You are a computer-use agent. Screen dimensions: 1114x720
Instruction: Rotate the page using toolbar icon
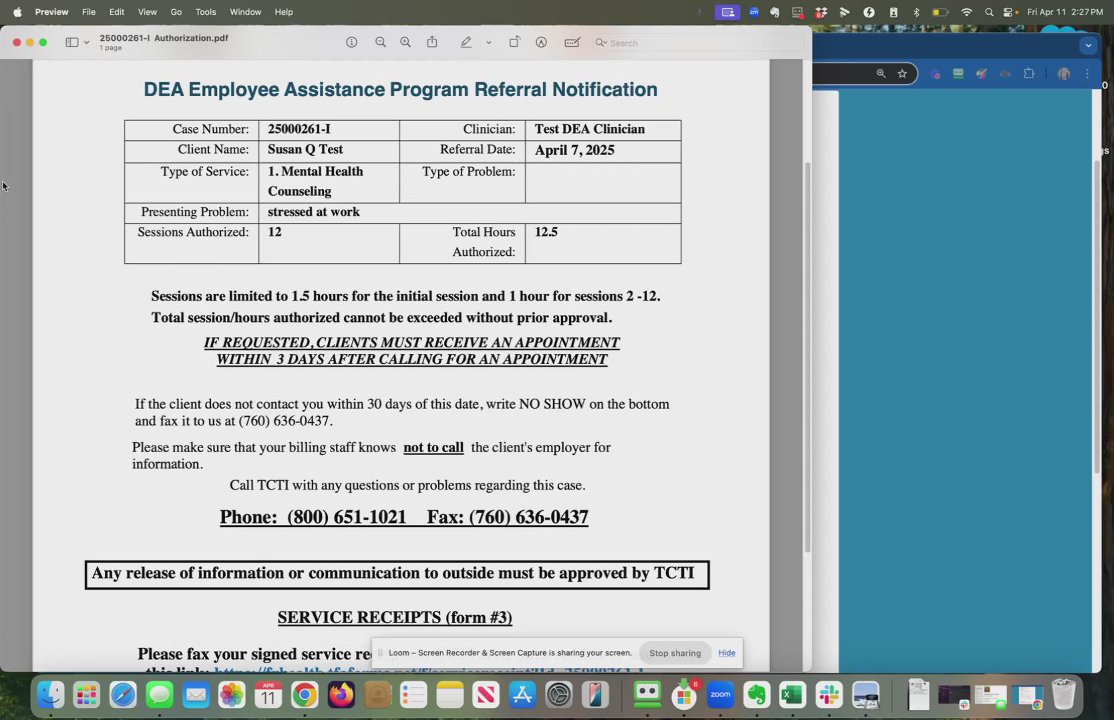click(x=514, y=43)
